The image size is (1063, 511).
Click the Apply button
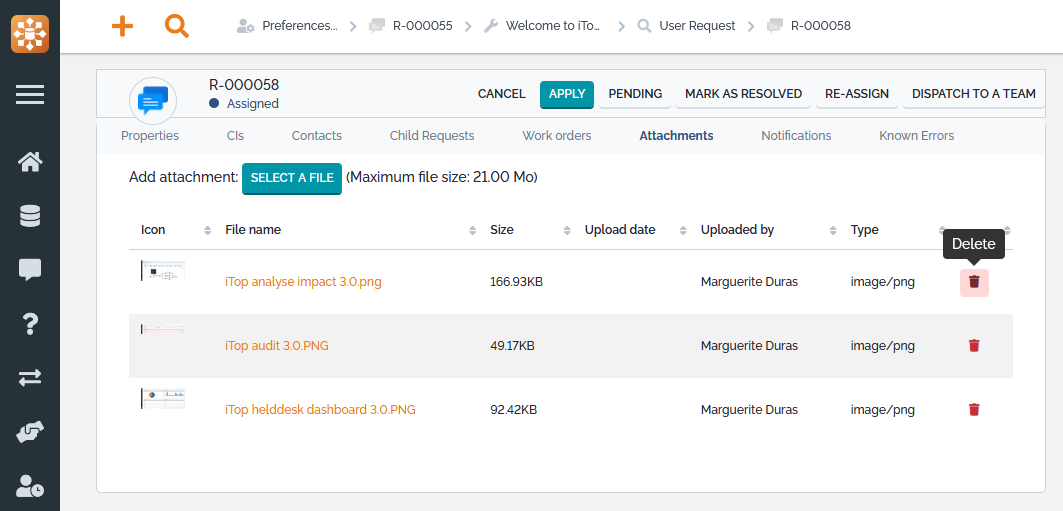[567, 94]
